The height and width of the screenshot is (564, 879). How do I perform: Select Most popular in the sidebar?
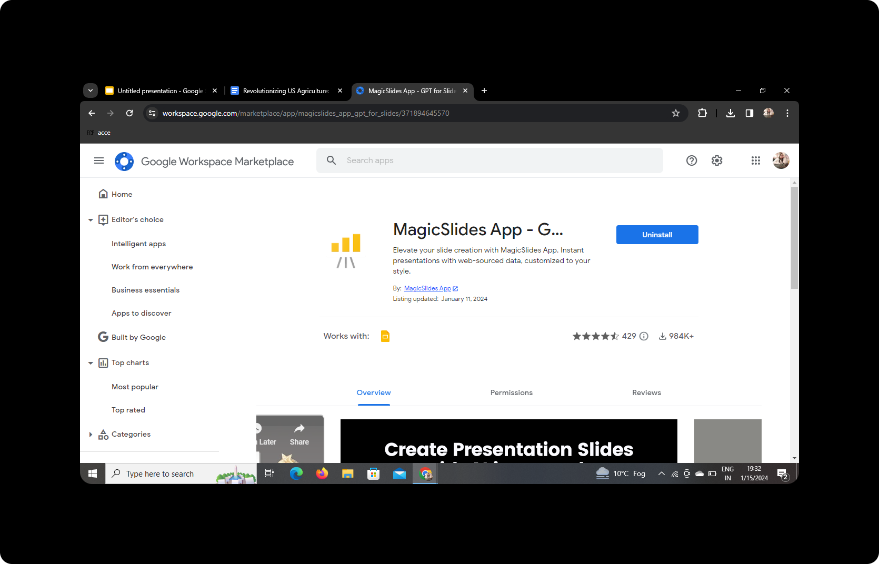[x=135, y=387]
